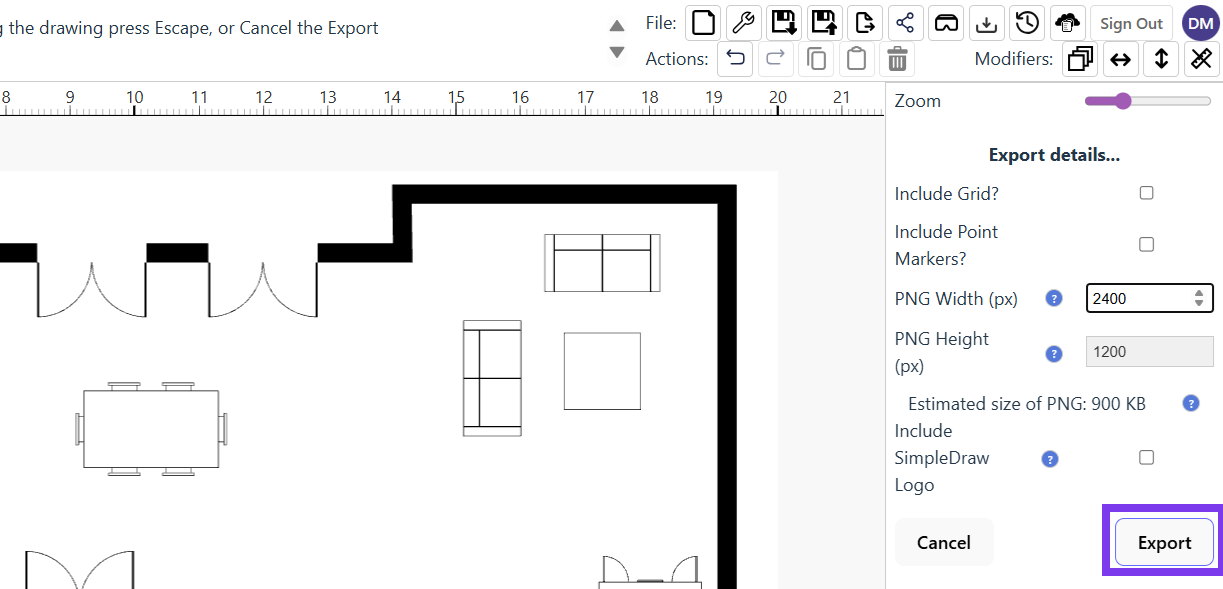Save the current drawing

point(784,22)
